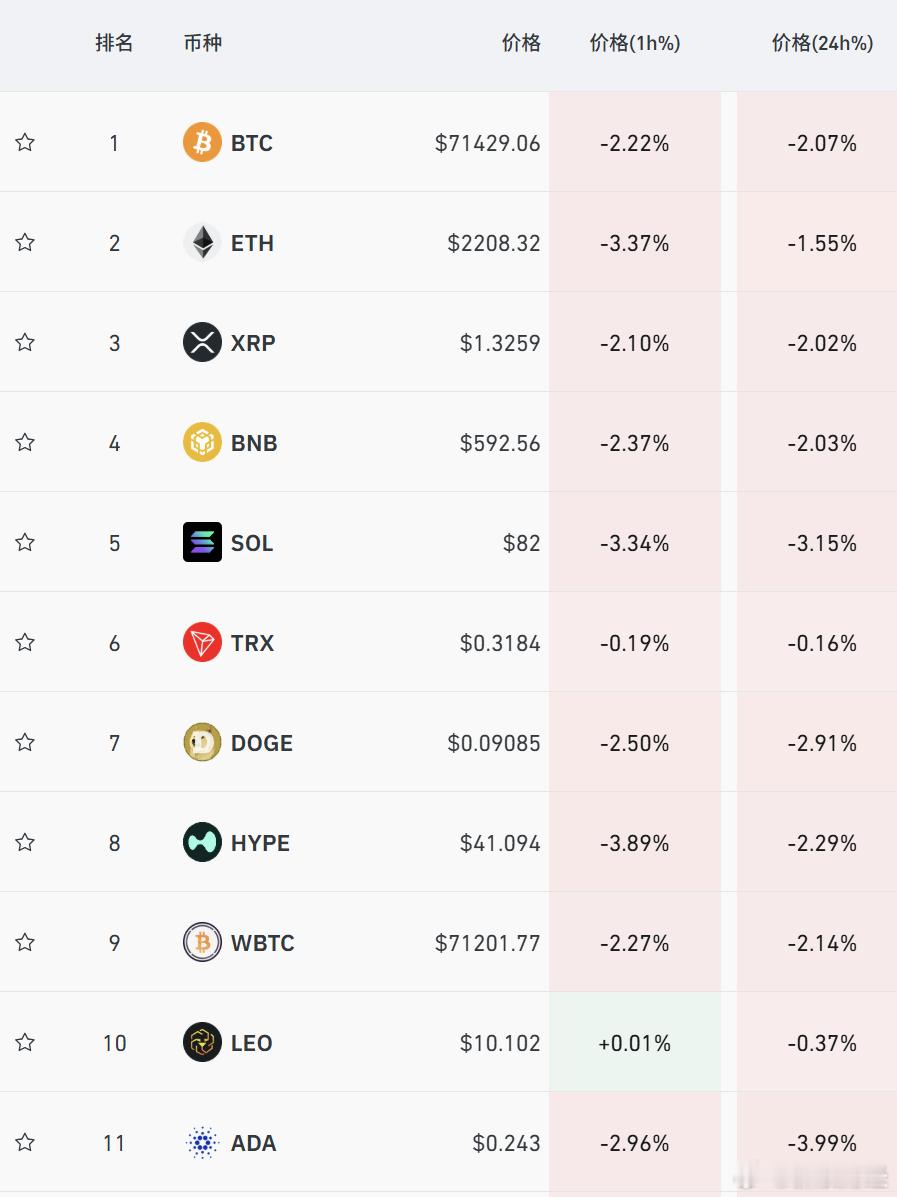This screenshot has height=1197, width=897.
Task: Favorite BTC with its star toggle
Action: point(25,142)
